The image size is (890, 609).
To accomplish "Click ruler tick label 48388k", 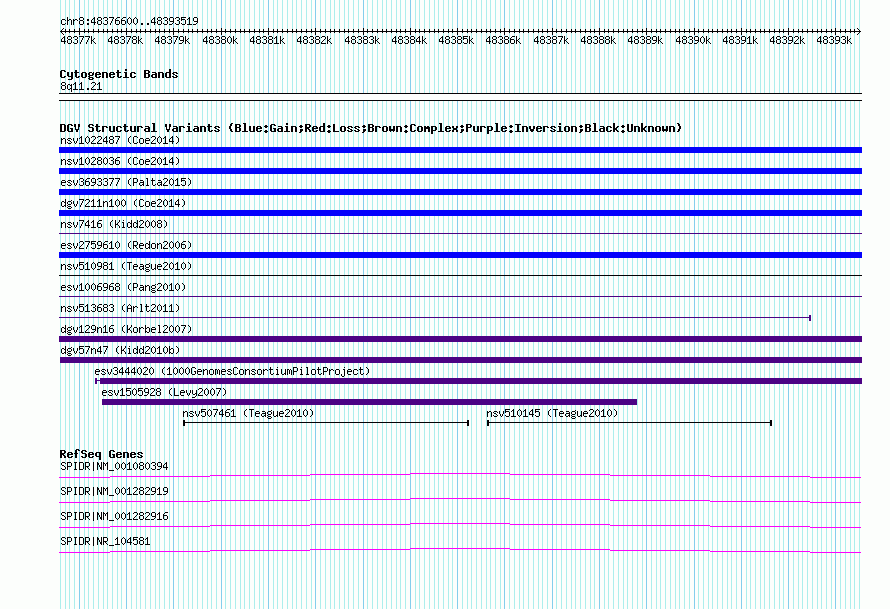I will click(x=598, y=40).
